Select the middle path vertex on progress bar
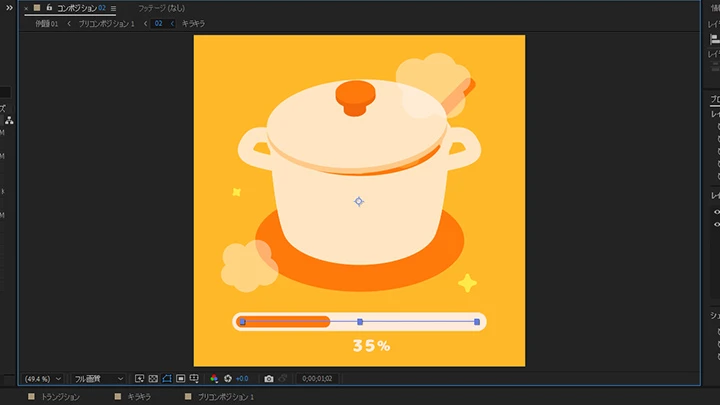 [360, 322]
